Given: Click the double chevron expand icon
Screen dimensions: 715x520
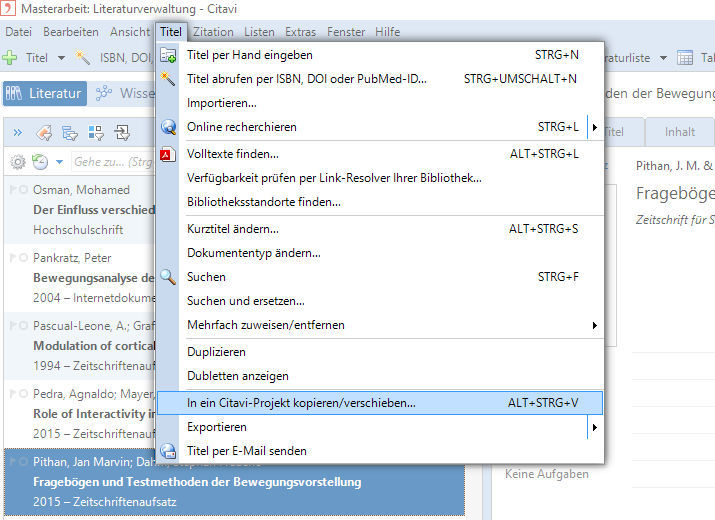Looking at the screenshot, I should tap(18, 133).
